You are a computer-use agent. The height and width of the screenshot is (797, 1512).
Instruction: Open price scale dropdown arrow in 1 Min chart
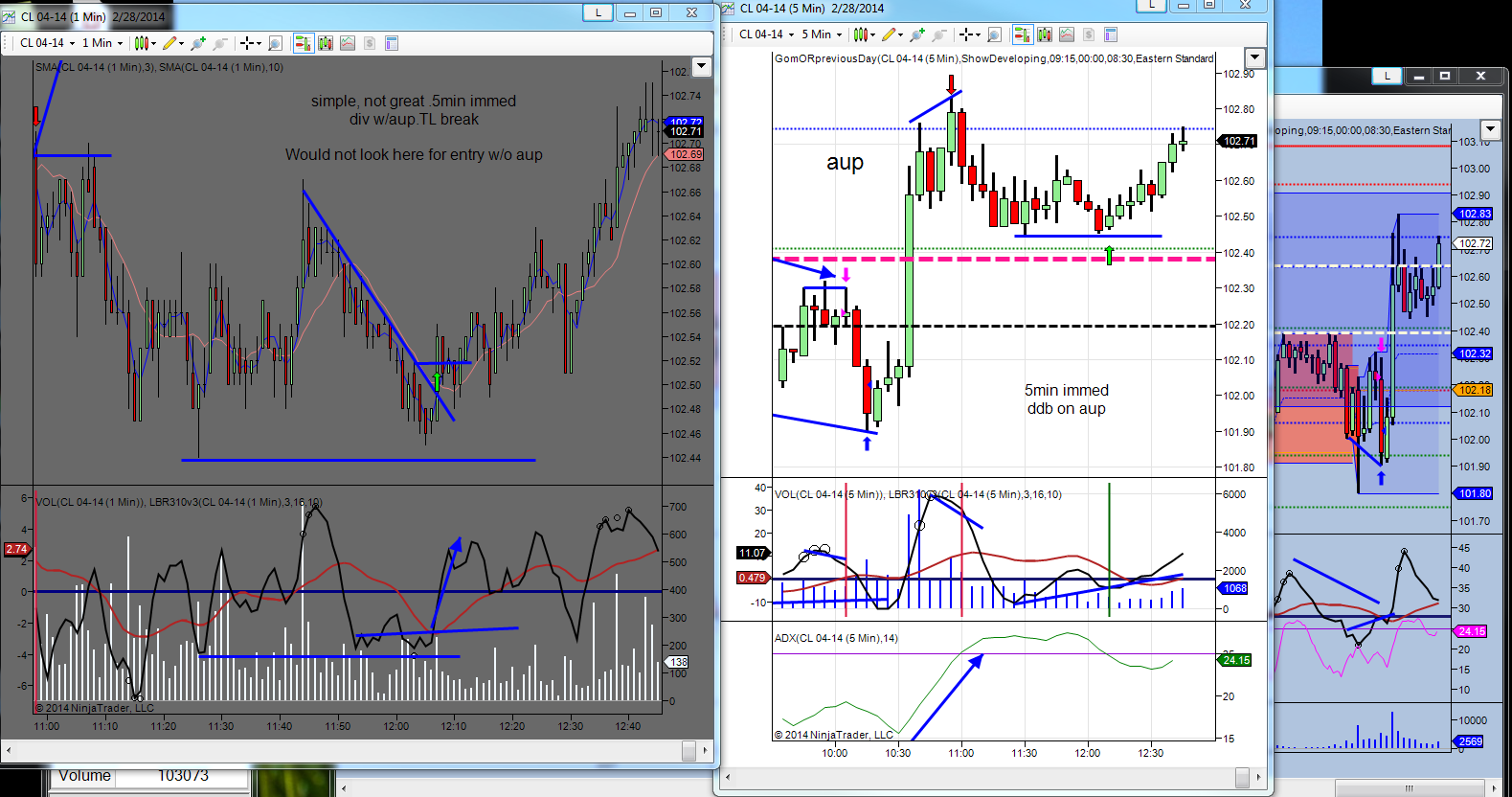pos(702,66)
